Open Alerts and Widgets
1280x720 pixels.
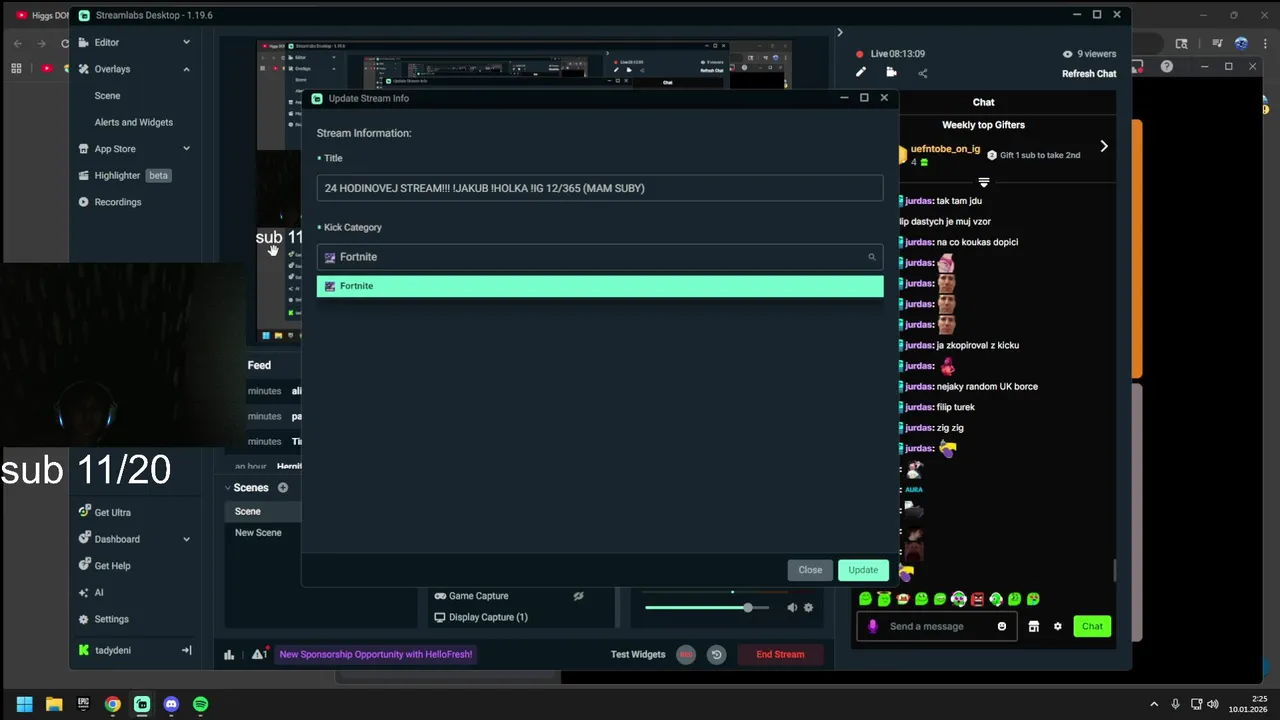coord(134,122)
